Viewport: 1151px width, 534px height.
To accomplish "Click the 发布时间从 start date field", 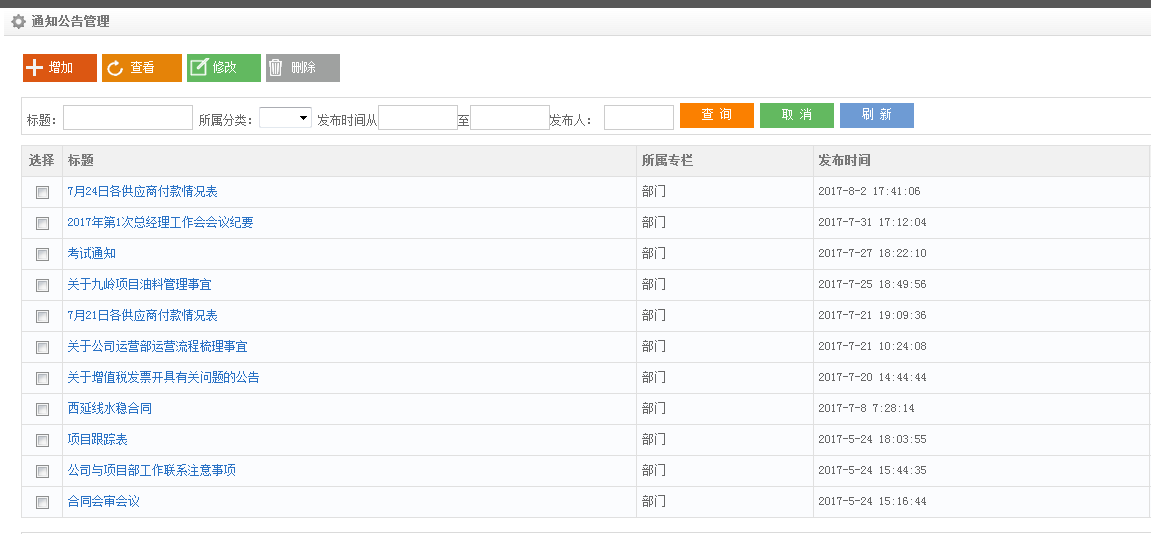I will point(417,118).
